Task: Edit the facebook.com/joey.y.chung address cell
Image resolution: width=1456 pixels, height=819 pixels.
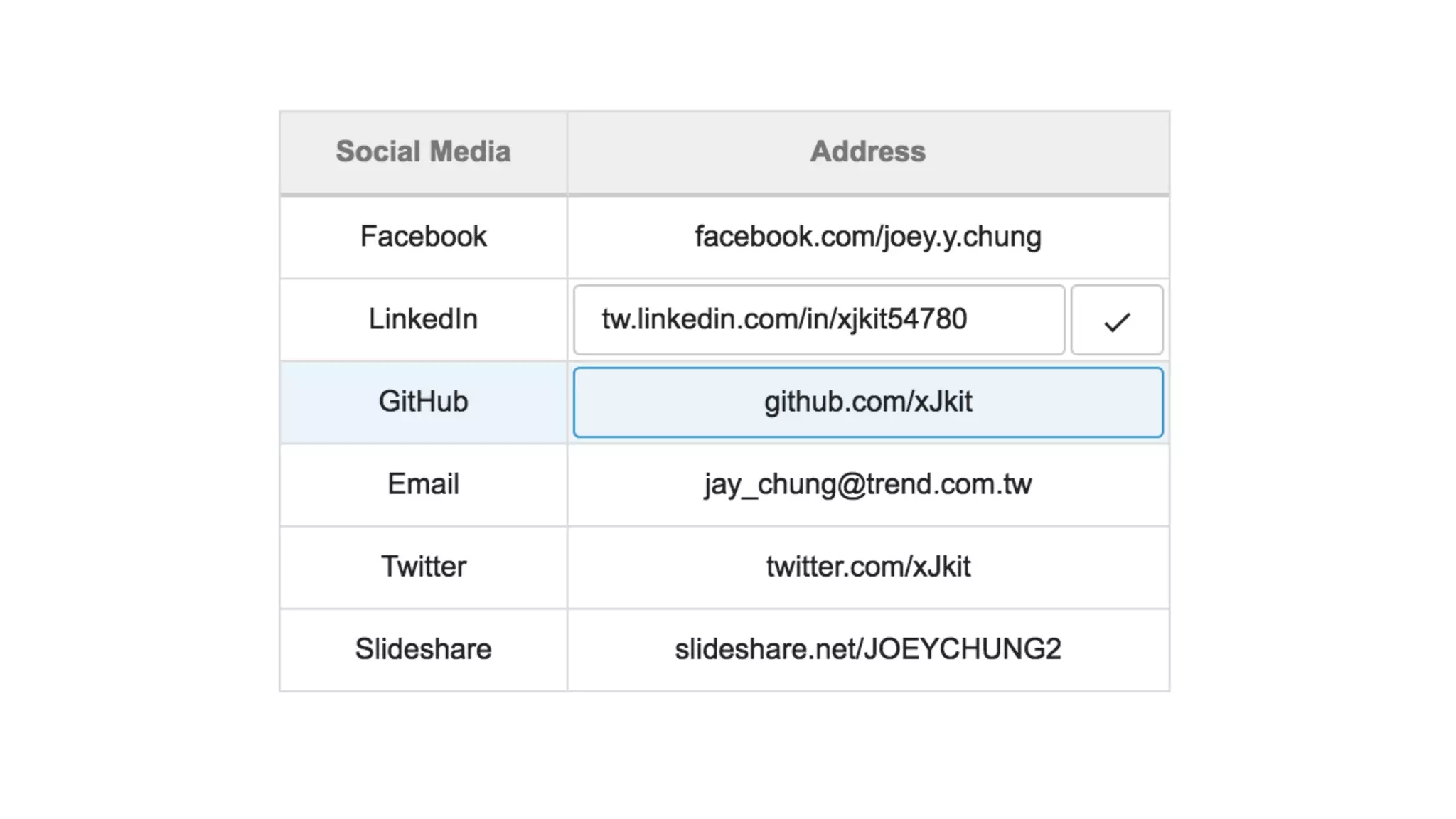Action: (867, 237)
